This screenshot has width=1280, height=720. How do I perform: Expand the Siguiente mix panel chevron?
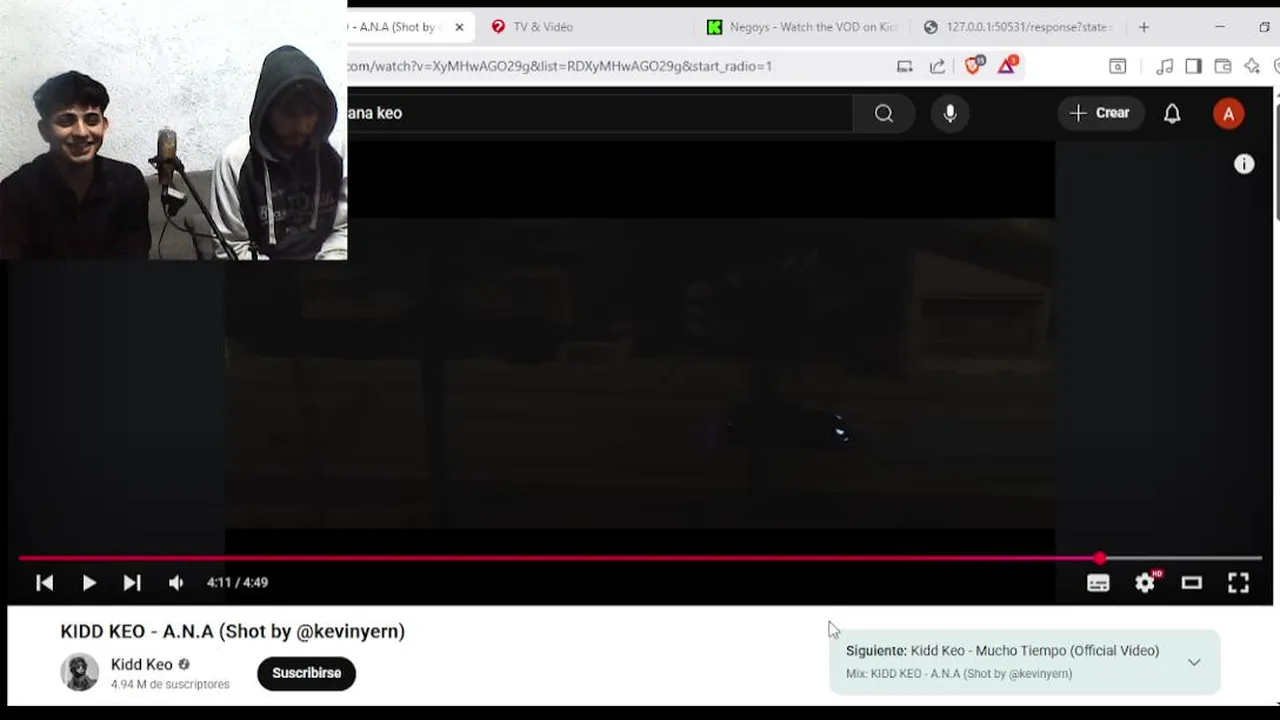click(x=1194, y=662)
